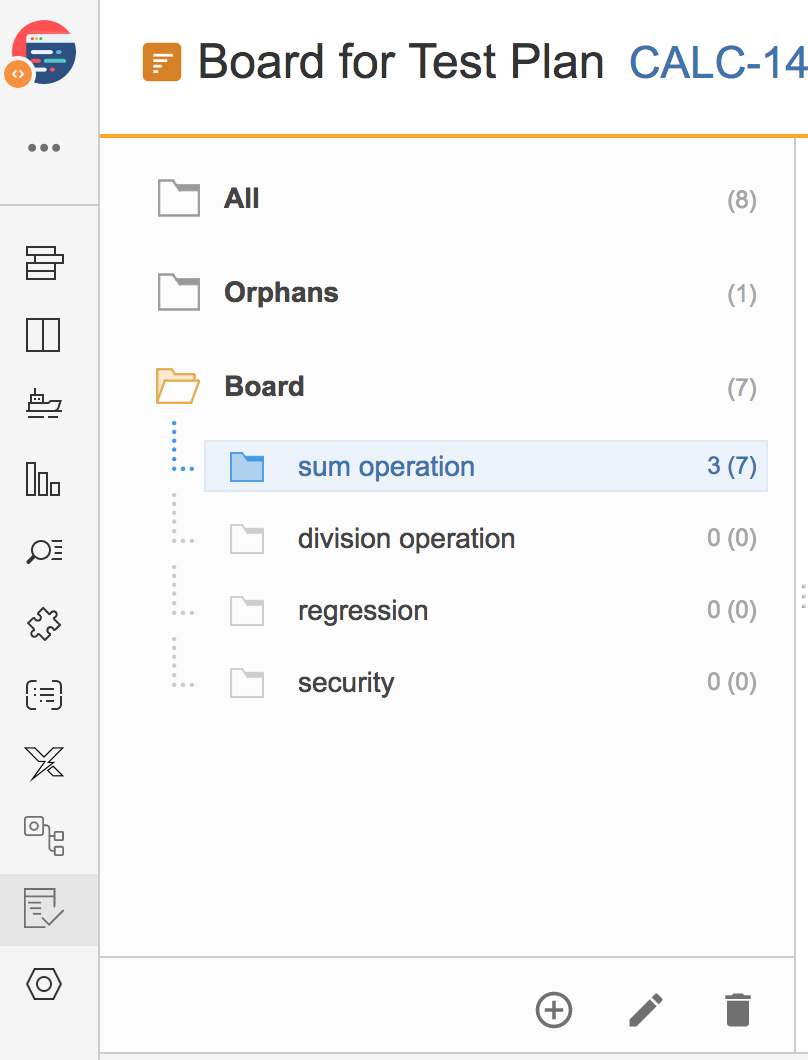Select the regression folder
This screenshot has width=808, height=1060.
(x=485, y=611)
